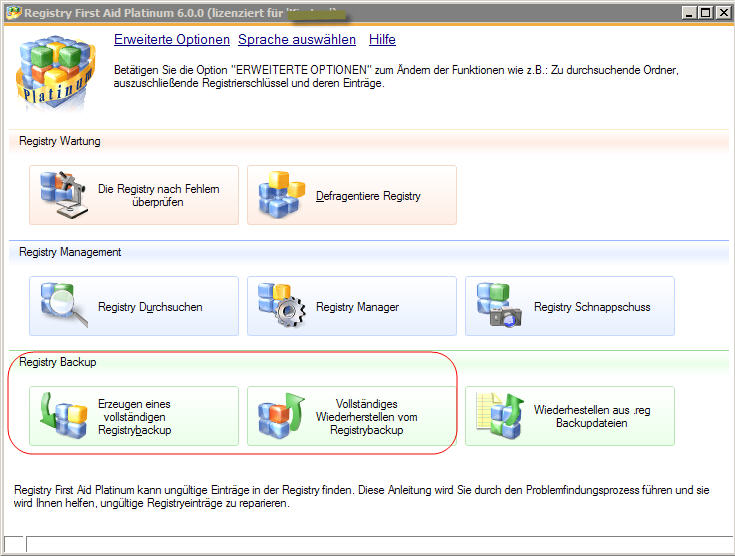Maximize the Registry First Aid window
This screenshot has height=556, width=735.
coord(705,13)
